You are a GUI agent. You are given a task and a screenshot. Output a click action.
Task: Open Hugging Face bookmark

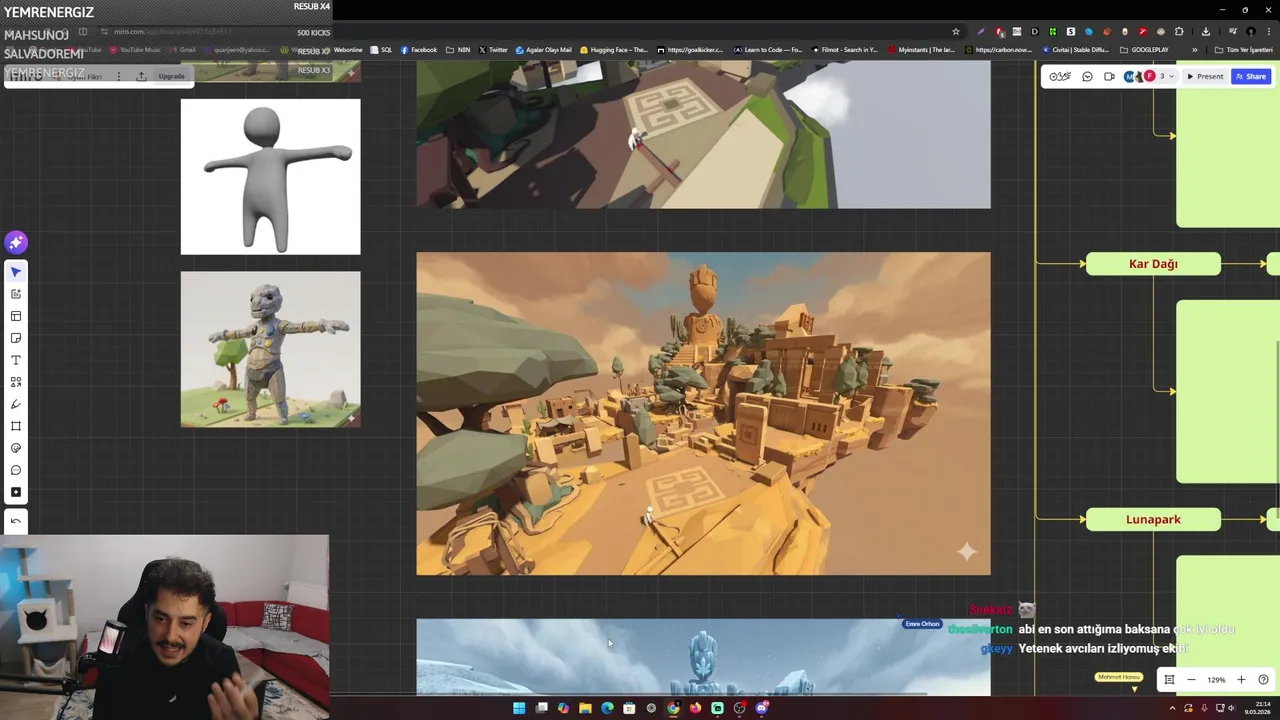[614, 50]
